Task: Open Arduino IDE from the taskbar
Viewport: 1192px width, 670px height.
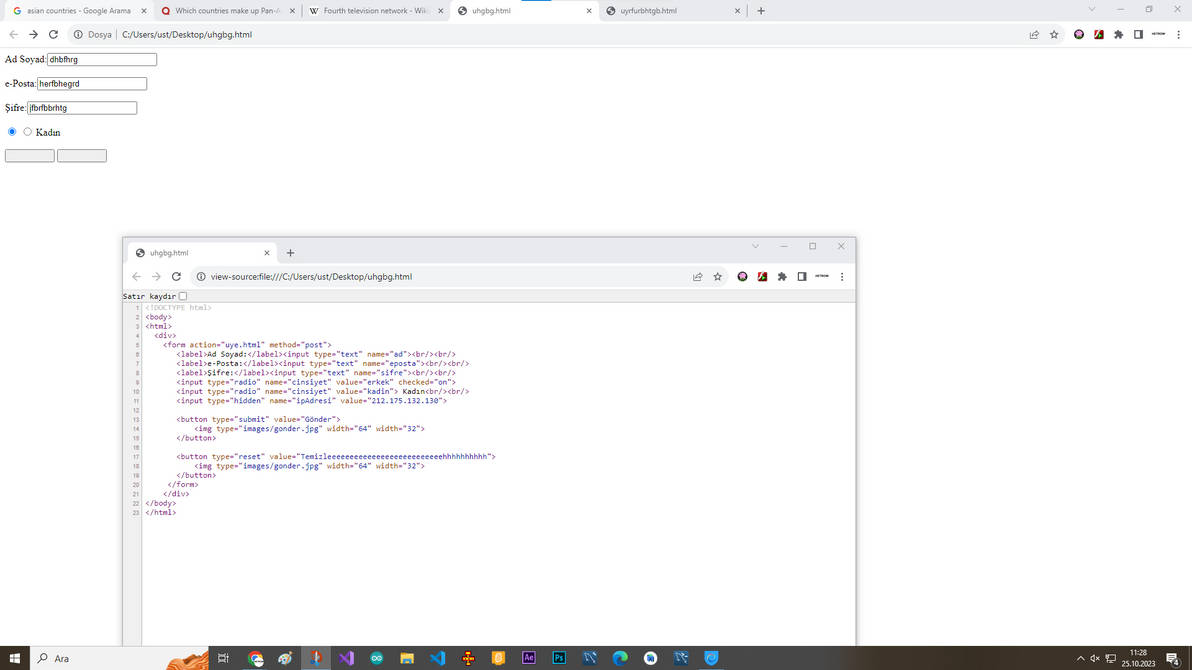Action: coord(376,658)
